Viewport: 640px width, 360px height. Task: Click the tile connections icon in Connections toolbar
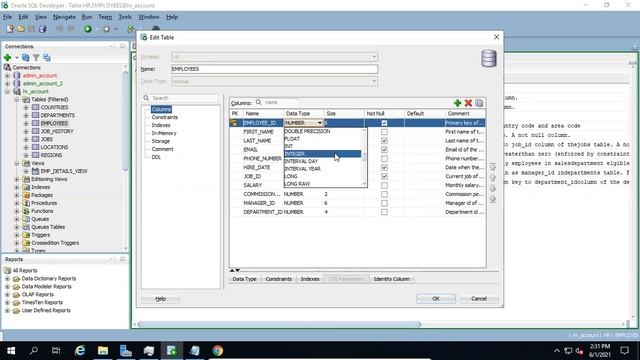[47, 58]
